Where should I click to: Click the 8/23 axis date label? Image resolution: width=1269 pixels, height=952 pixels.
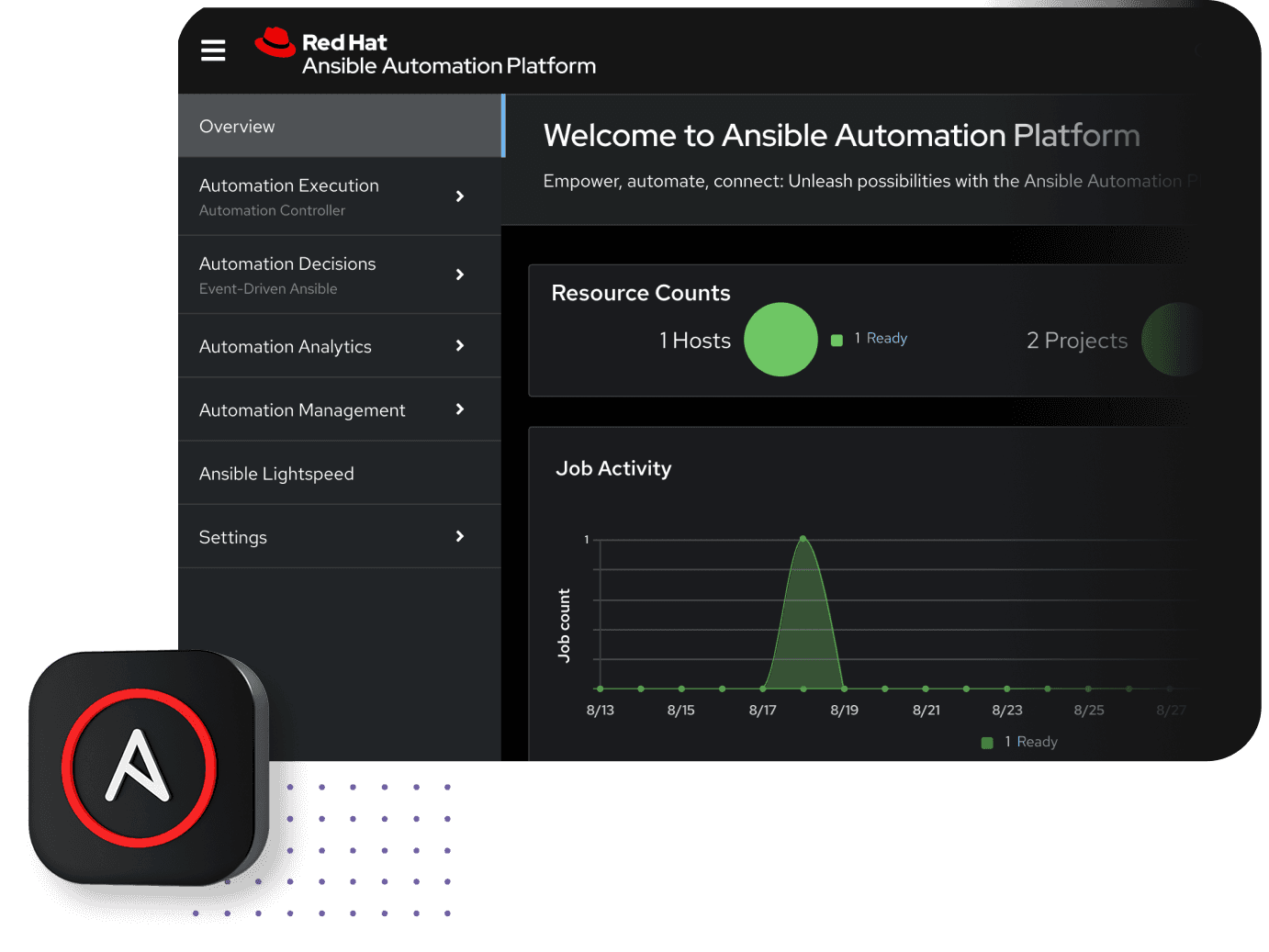coord(1007,711)
